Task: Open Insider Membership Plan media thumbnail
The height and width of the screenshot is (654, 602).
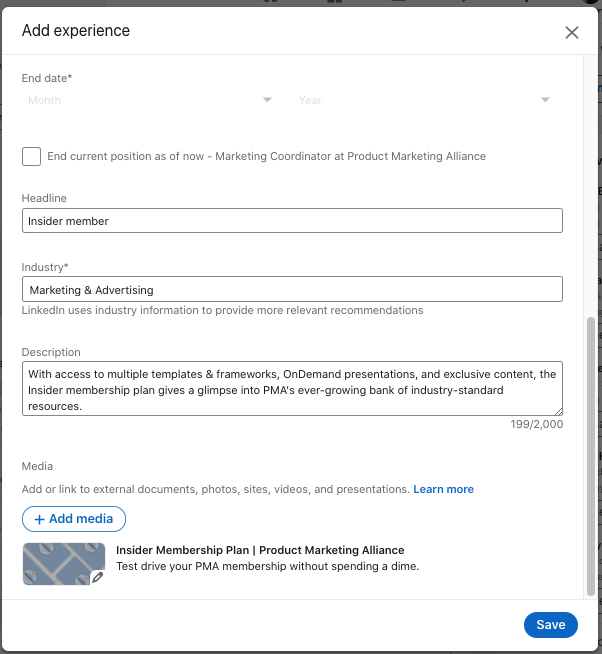Action: pyautogui.click(x=64, y=564)
